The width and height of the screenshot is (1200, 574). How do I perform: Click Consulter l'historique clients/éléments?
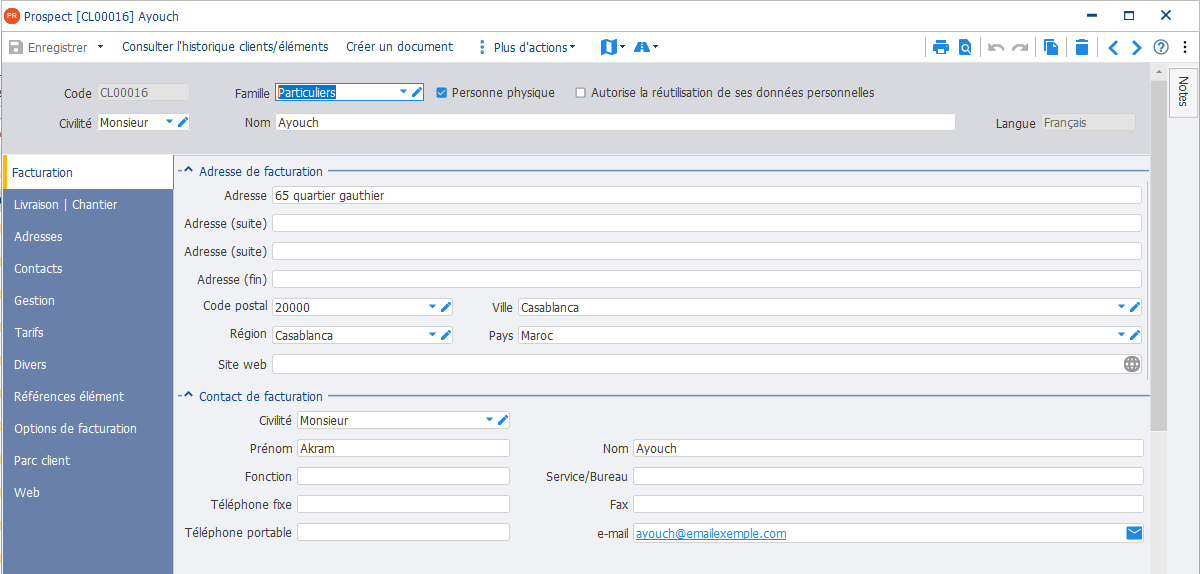point(225,47)
